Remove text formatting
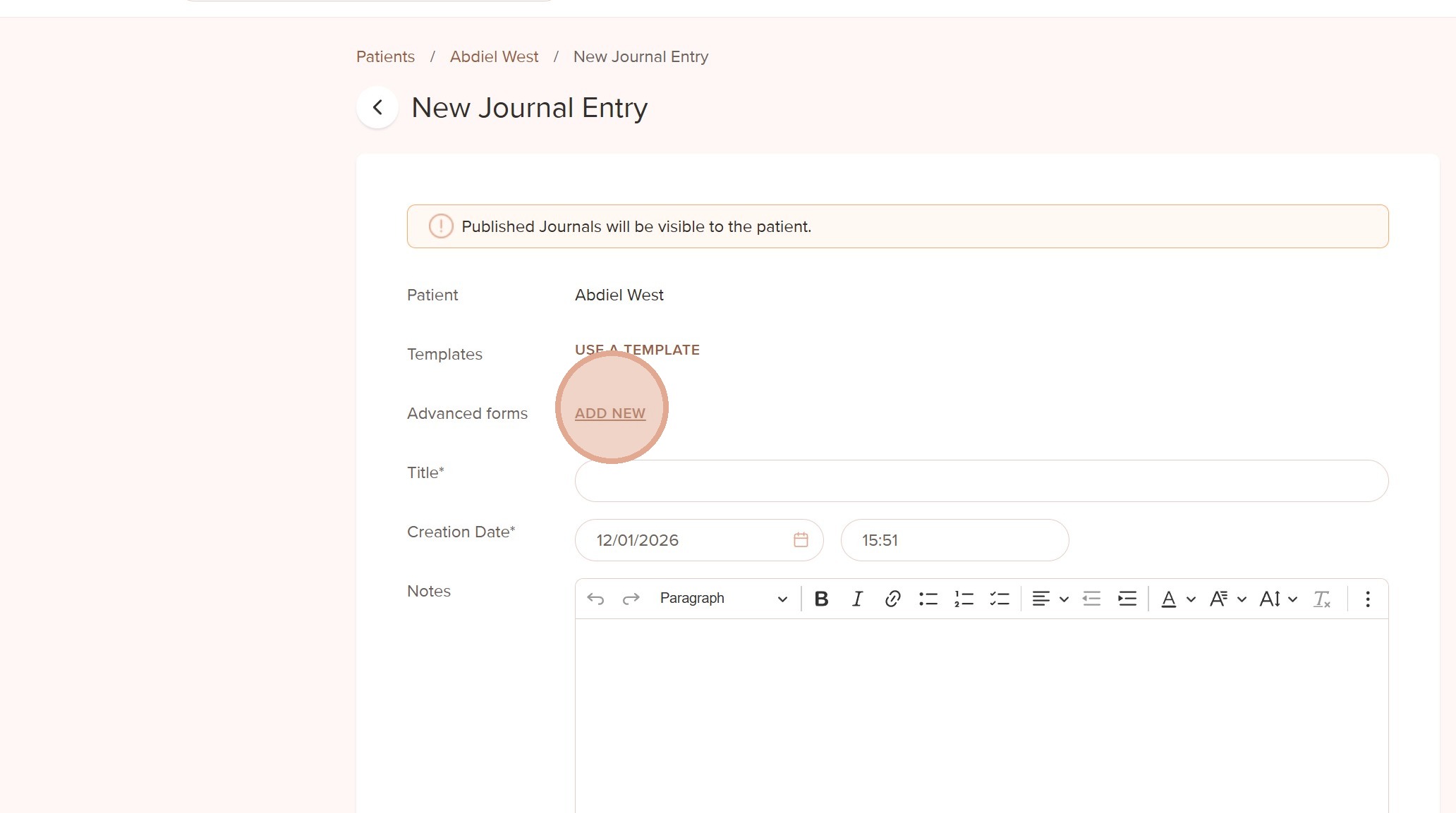 coord(1321,599)
